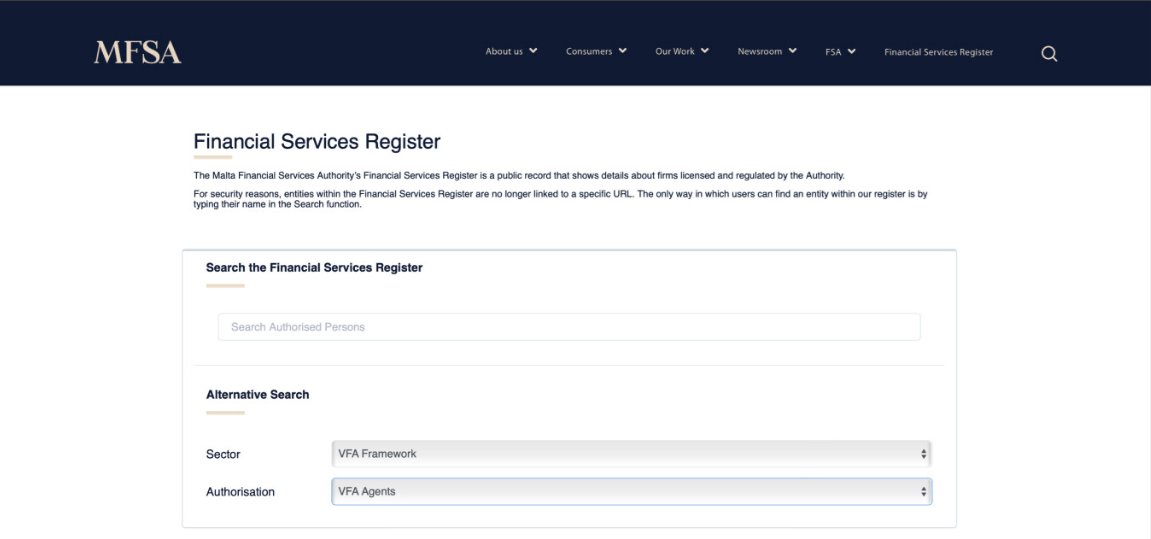Expand the Consumers menu

tap(596, 51)
